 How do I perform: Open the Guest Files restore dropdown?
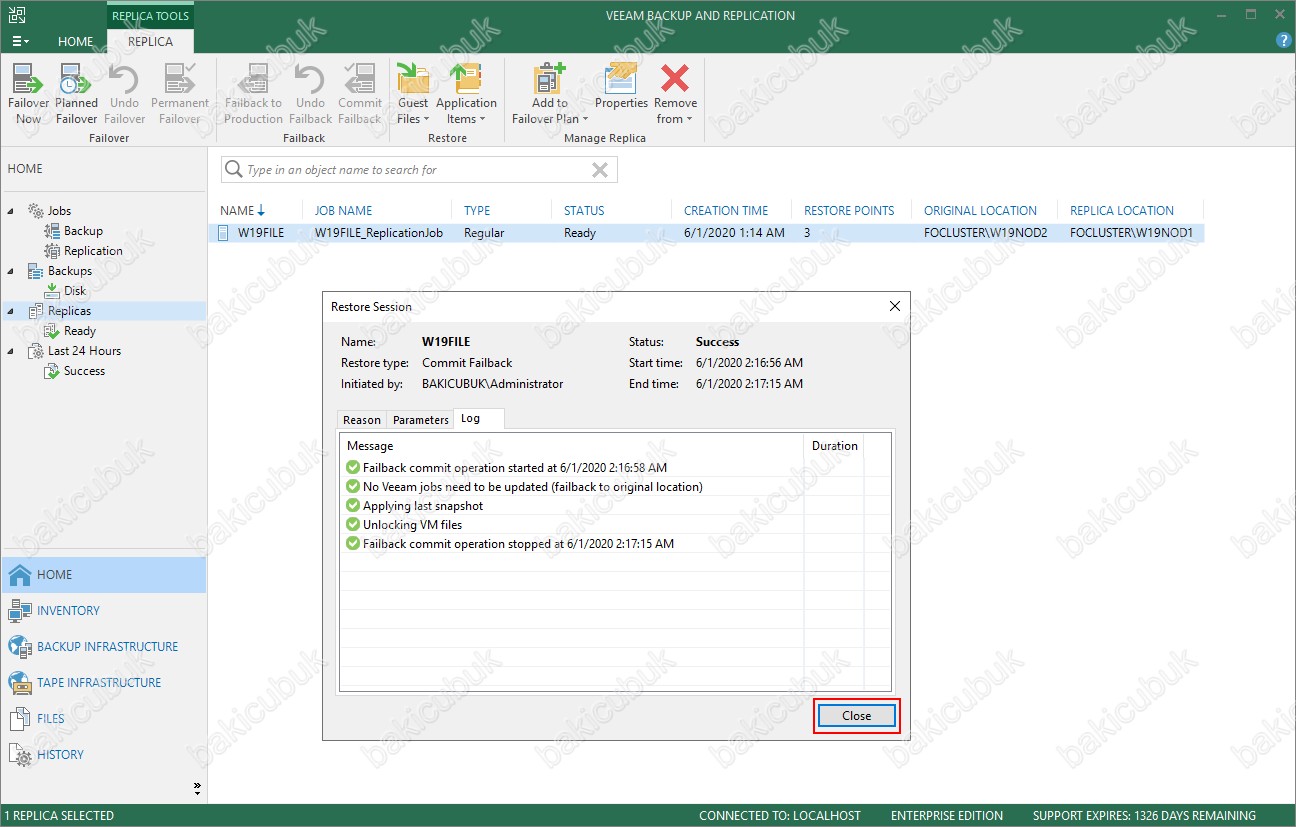click(413, 94)
